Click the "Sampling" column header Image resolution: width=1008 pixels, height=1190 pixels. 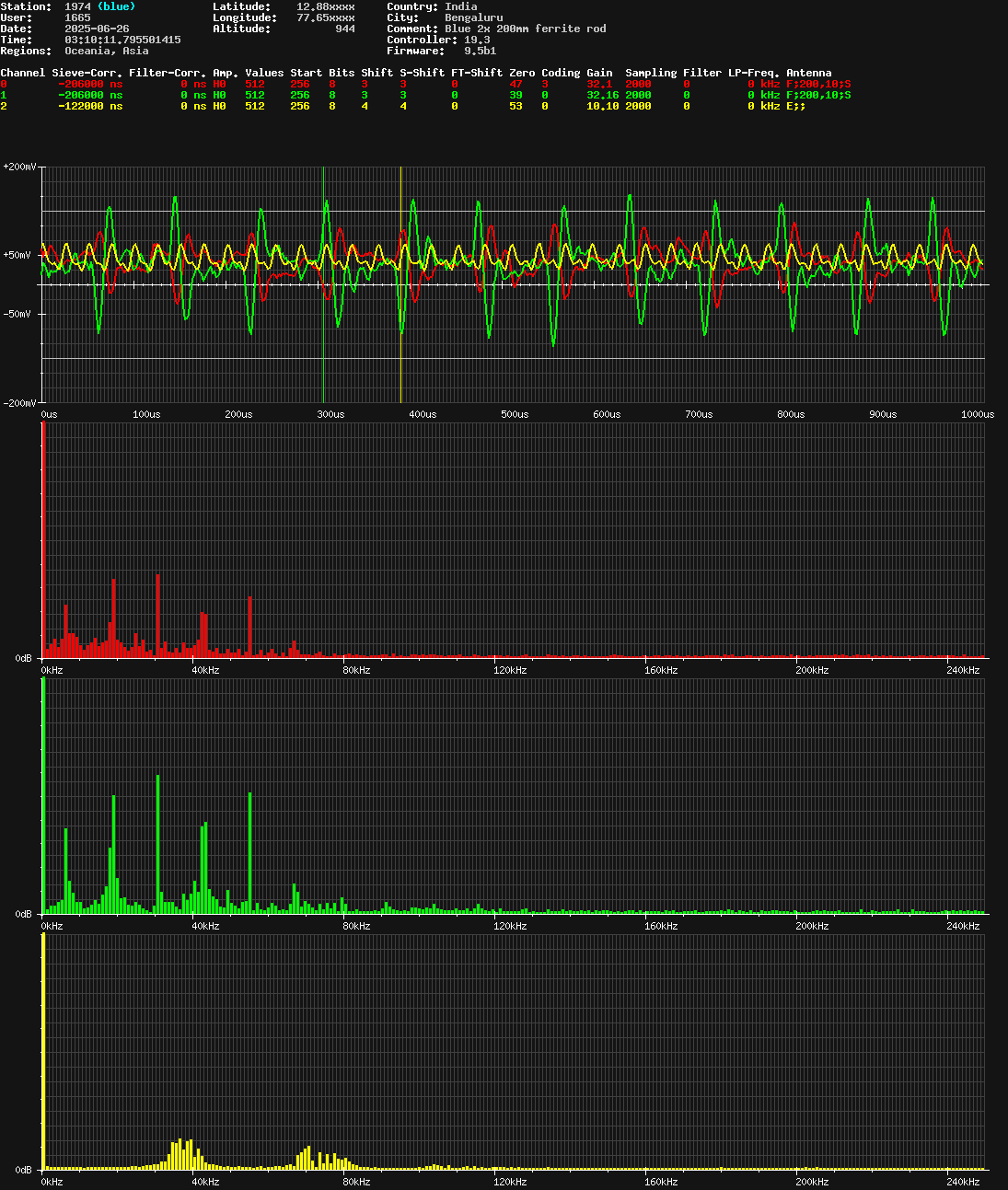click(x=651, y=73)
